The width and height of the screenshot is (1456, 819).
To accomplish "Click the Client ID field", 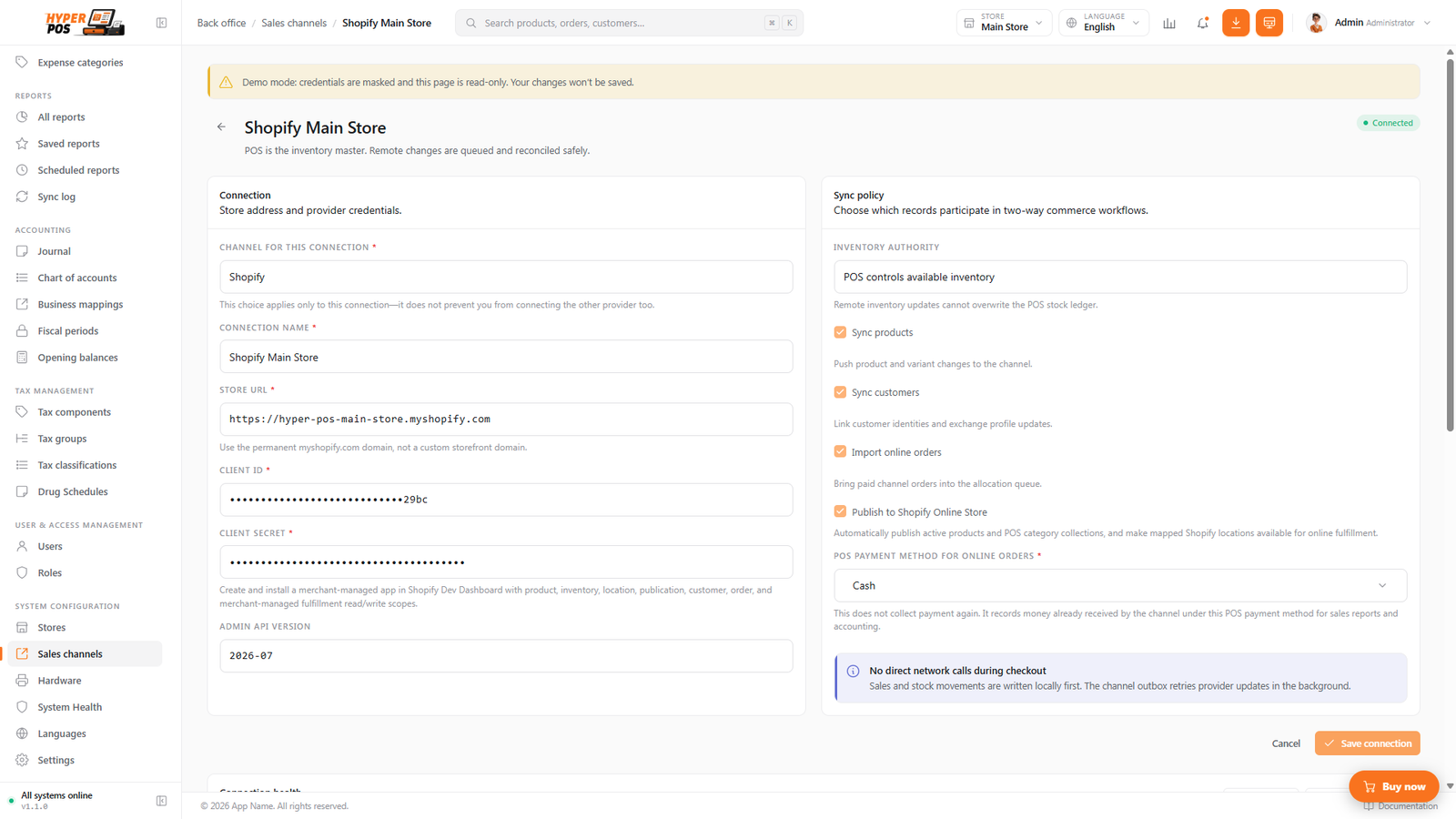I will click(x=506, y=500).
